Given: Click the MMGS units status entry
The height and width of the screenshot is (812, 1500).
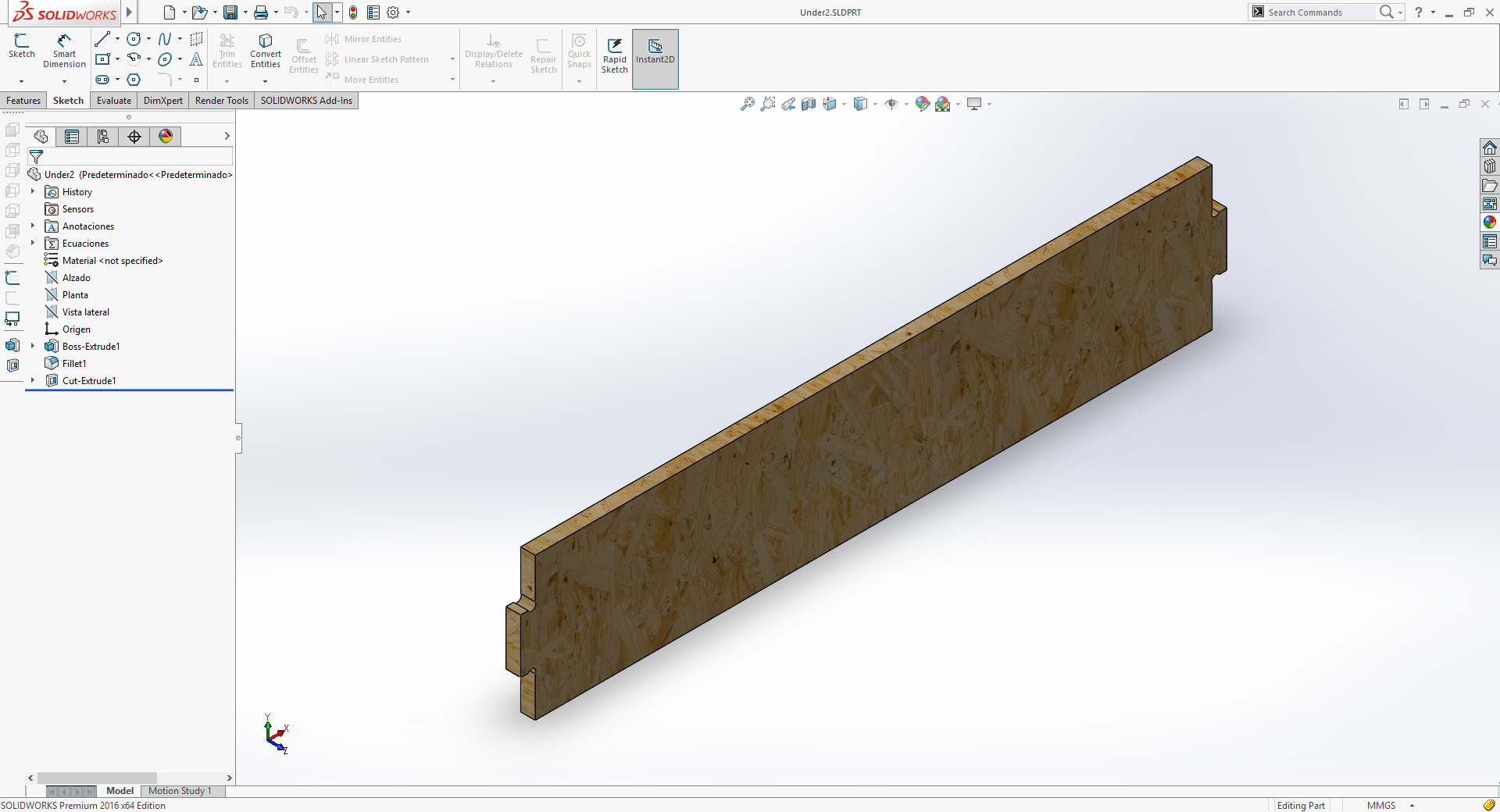Looking at the screenshot, I should click(x=1380, y=805).
